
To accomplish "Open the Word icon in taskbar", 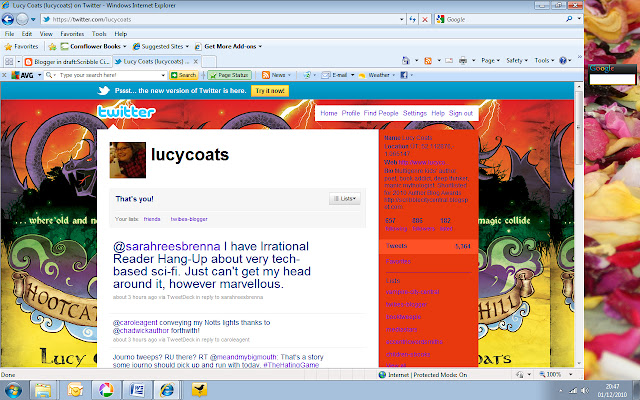I will 137,390.
